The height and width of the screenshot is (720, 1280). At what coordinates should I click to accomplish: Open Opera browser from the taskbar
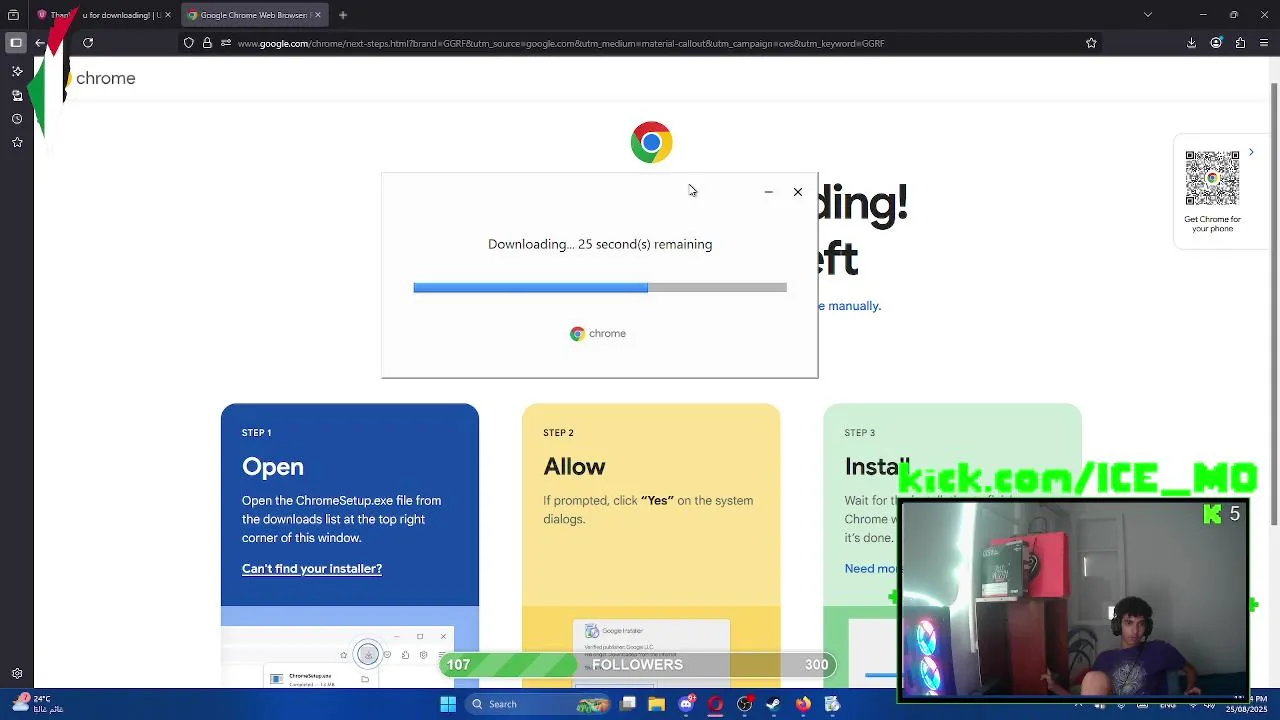[715, 704]
